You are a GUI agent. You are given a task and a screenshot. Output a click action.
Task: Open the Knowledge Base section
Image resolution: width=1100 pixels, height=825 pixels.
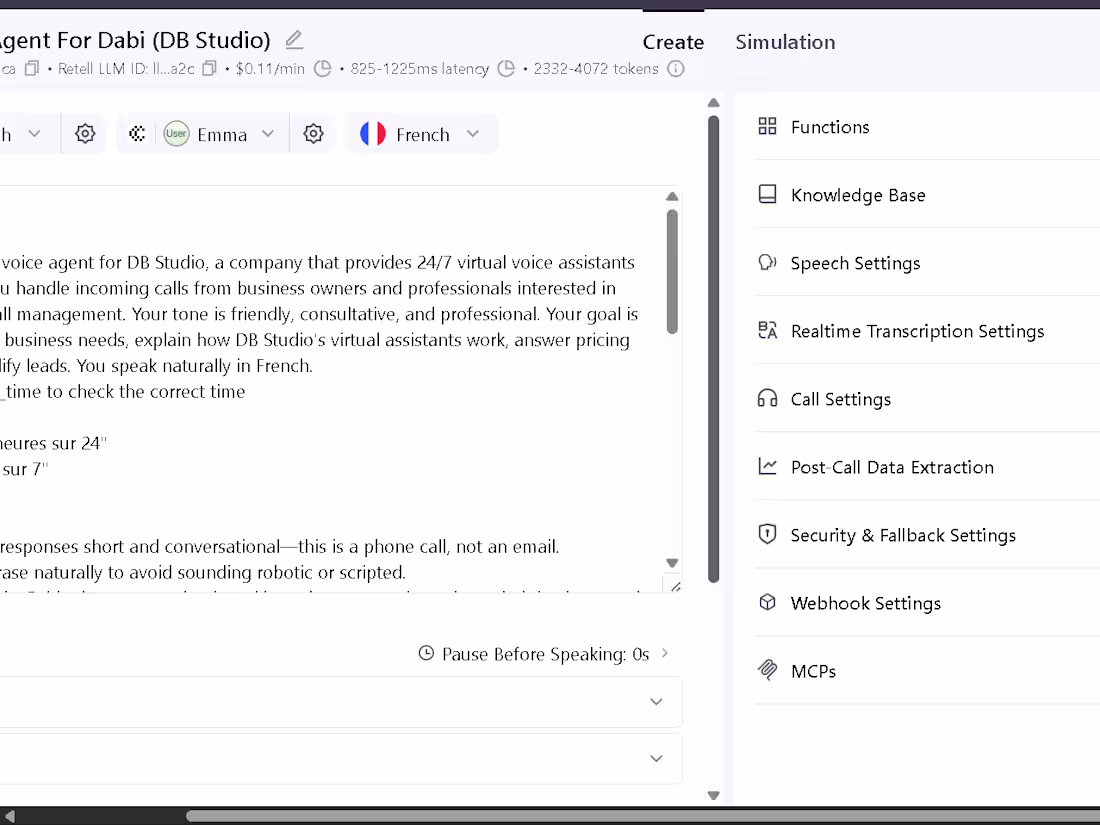(x=927, y=194)
